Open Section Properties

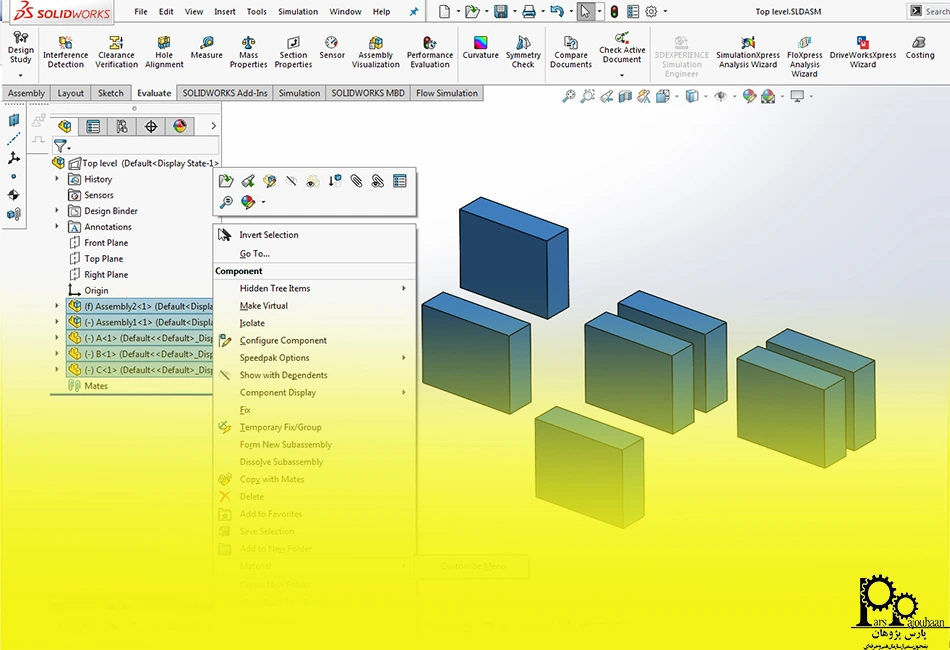tap(293, 51)
